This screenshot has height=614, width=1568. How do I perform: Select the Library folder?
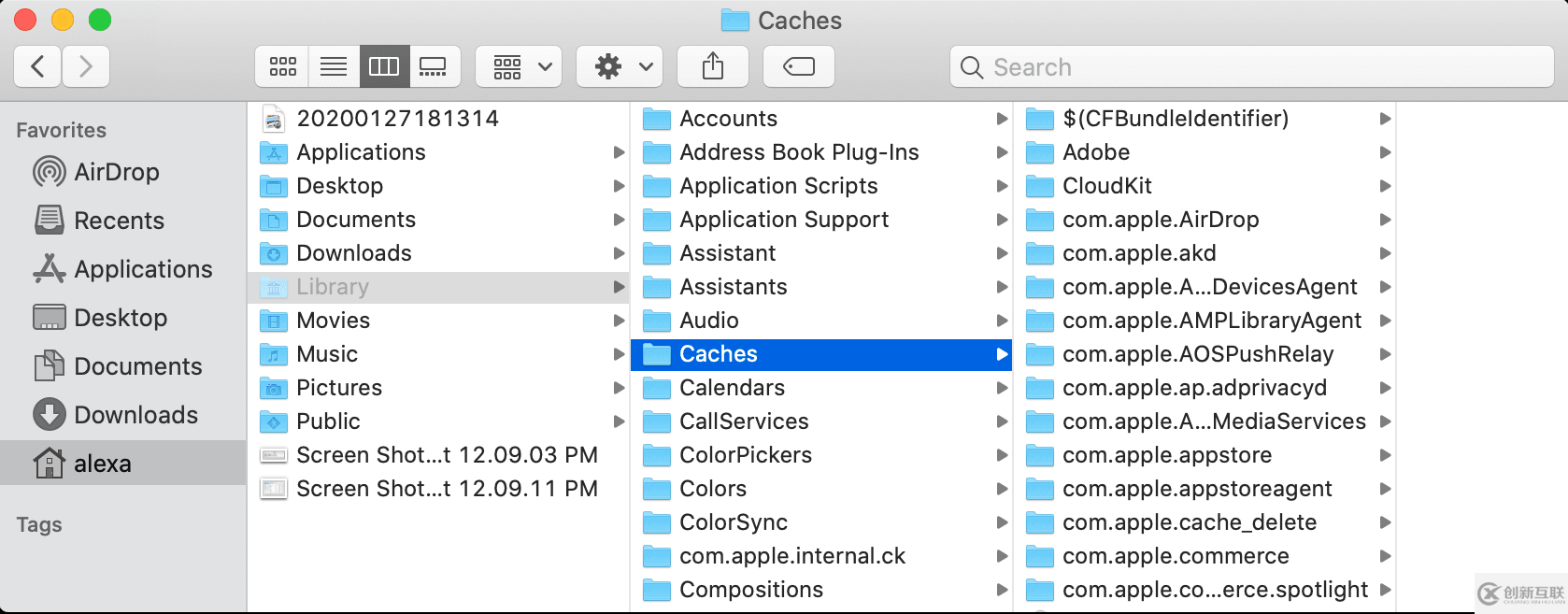pos(439,287)
